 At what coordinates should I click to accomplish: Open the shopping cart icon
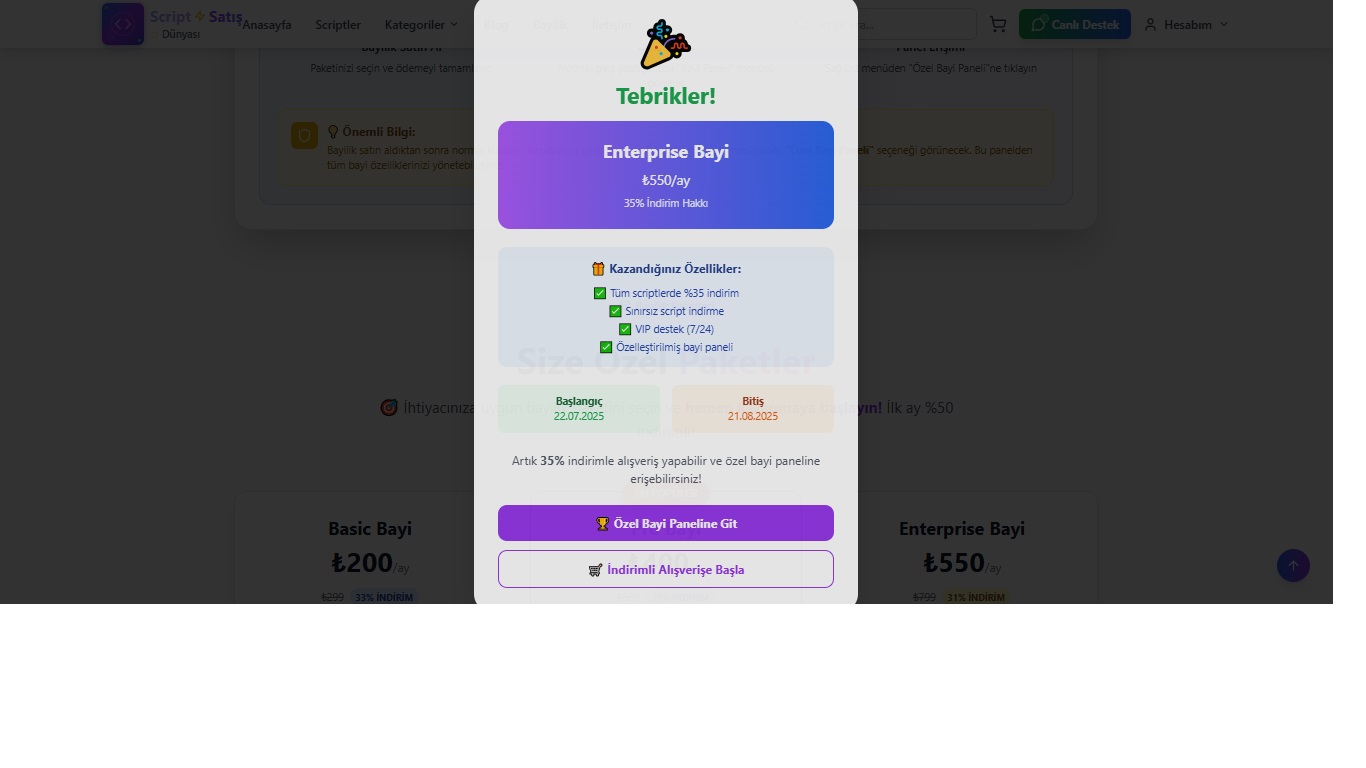click(x=998, y=24)
